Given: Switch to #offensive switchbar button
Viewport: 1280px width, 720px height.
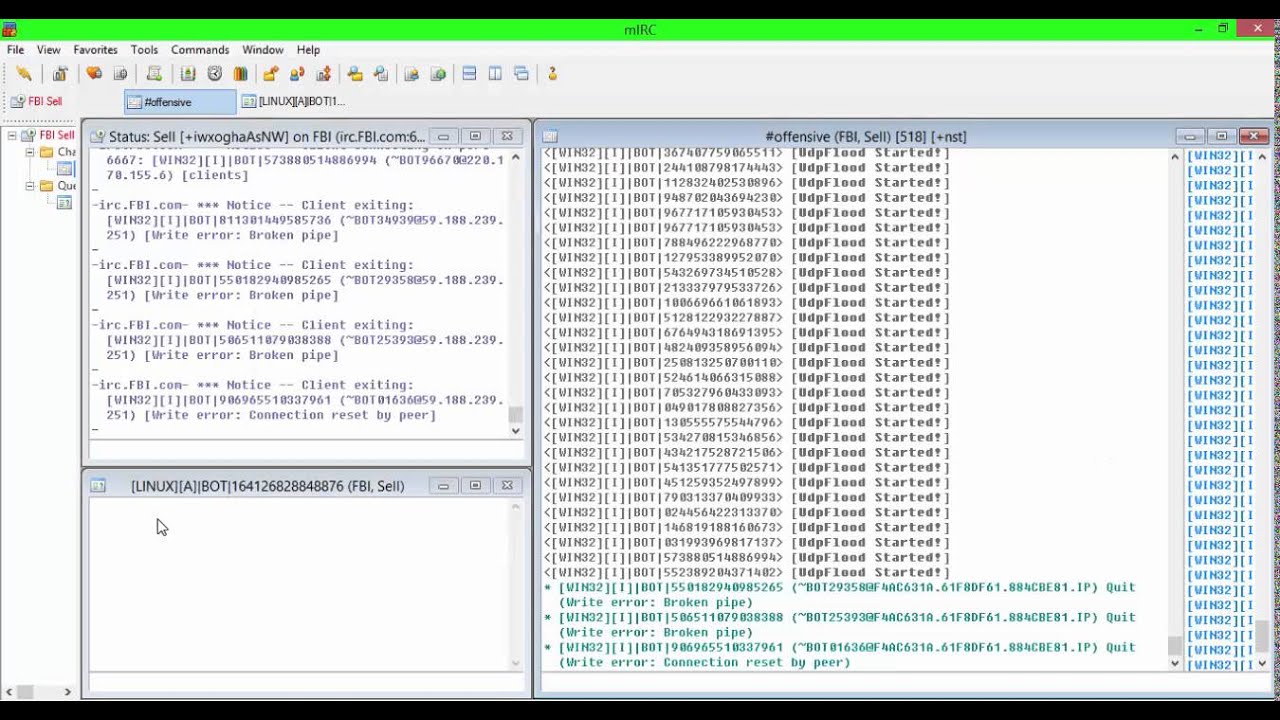Looking at the screenshot, I should 180,102.
